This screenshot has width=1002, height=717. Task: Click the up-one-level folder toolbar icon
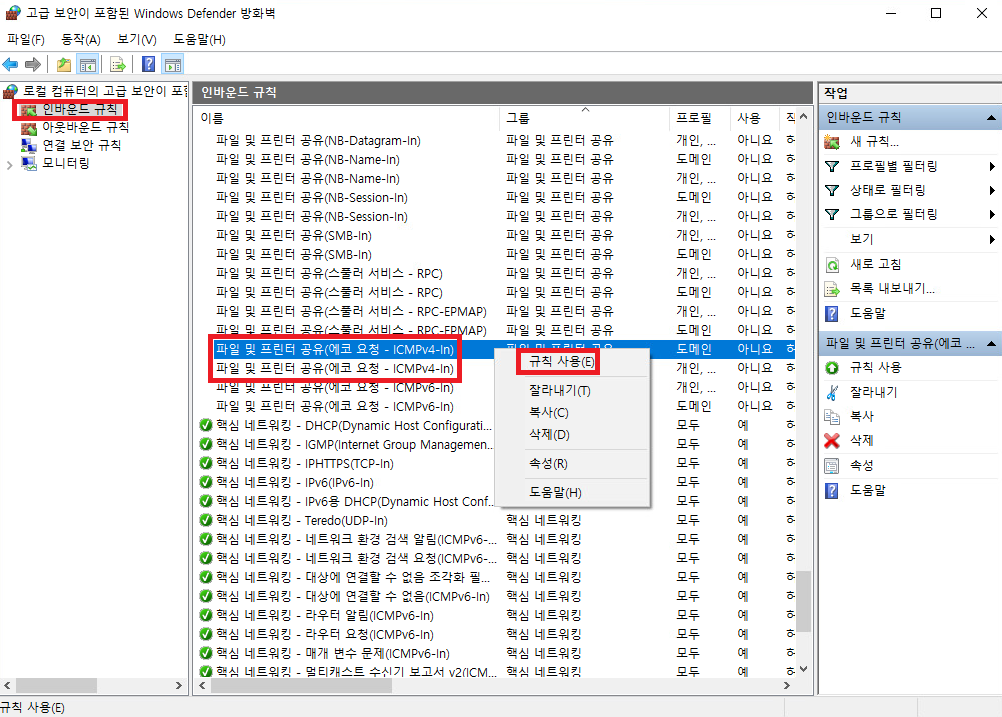click(x=64, y=65)
